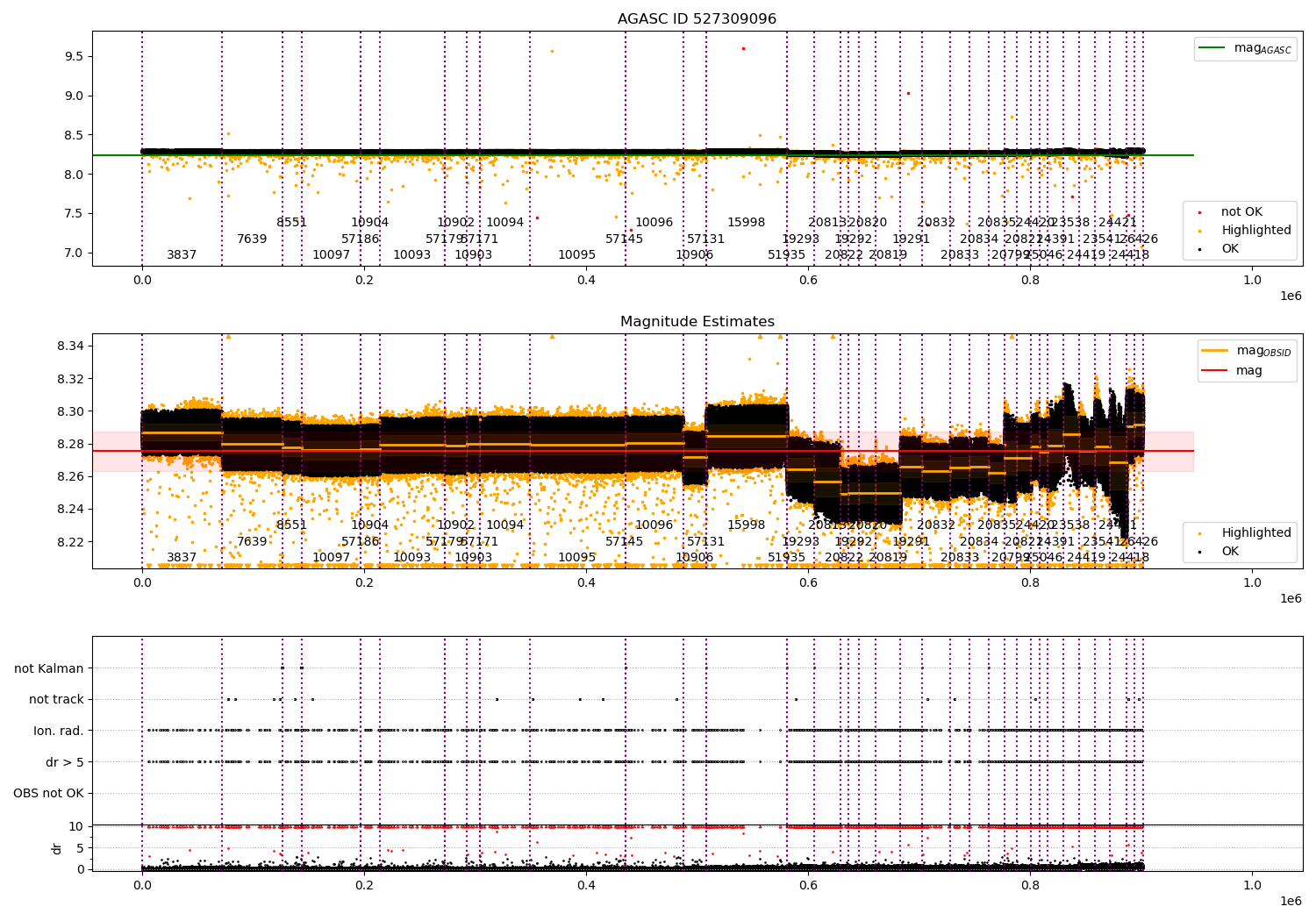The image size is (1316, 921).
Task: Click obsid label '51935' in Magnitude Estimates plot
Action: point(787,558)
